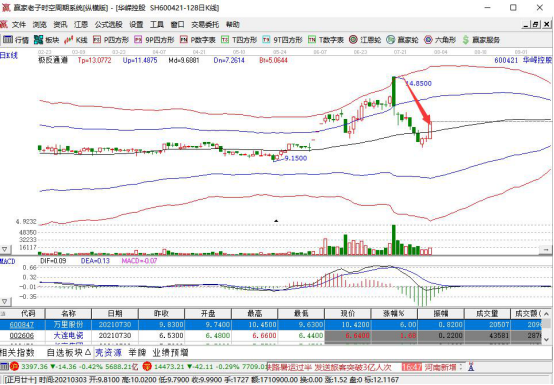
Task: Open the P数字表 tool icon
Action: pyautogui.click(x=183, y=40)
